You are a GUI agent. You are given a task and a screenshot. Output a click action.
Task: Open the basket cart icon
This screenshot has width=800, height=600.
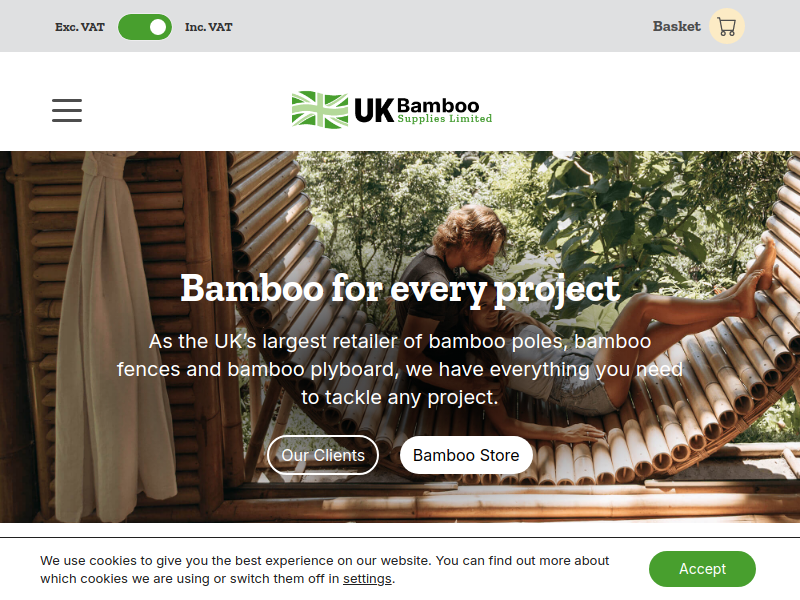coord(727,26)
